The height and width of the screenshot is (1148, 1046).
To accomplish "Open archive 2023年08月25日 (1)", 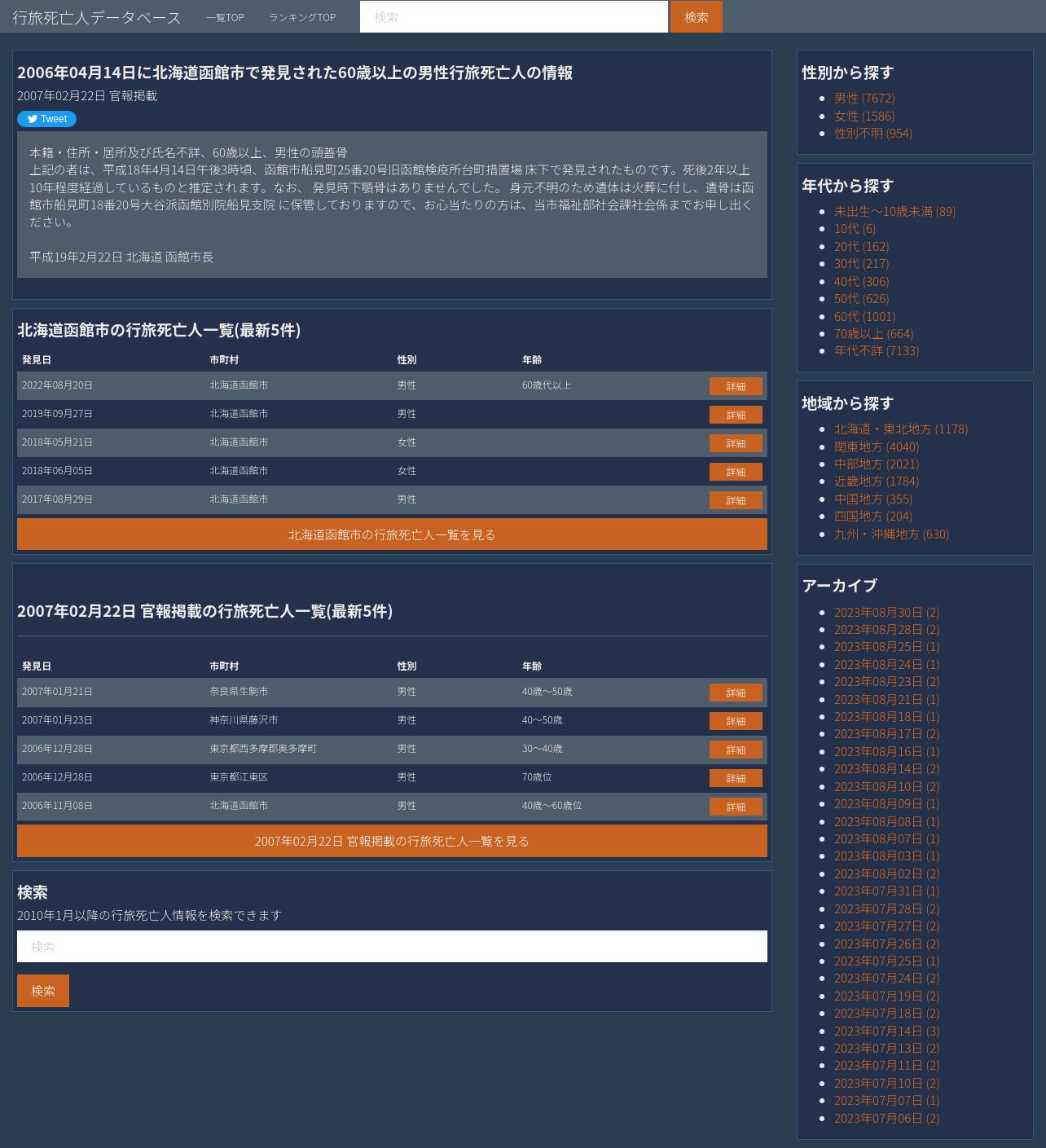I will point(887,646).
